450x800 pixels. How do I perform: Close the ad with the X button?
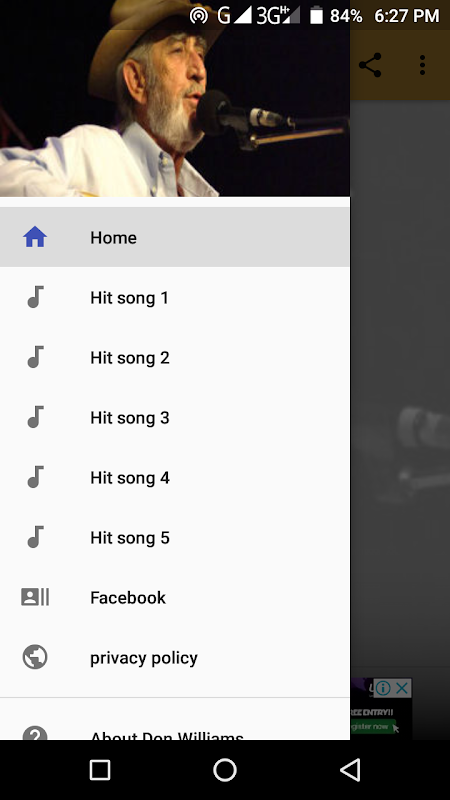pyautogui.click(x=402, y=688)
